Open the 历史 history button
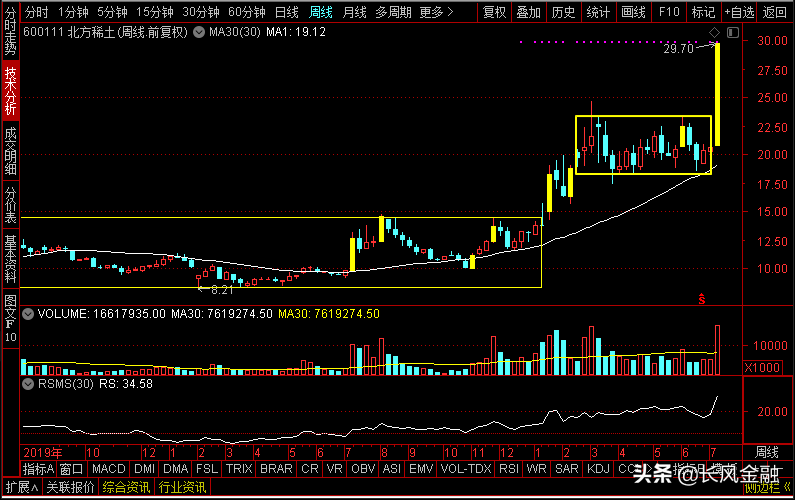795x500 pixels. click(563, 12)
